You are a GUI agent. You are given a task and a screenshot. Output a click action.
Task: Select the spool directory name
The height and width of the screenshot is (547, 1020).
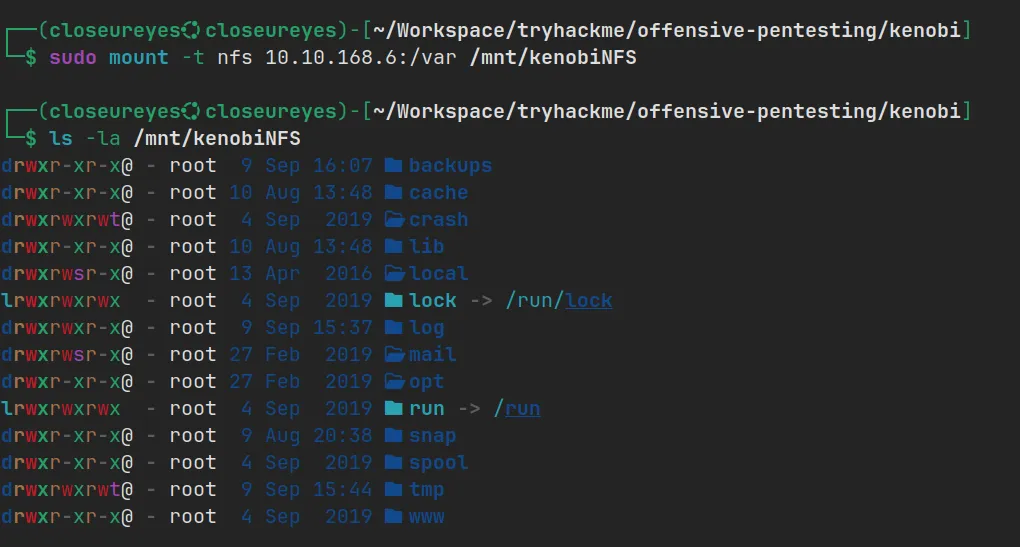(x=438, y=463)
